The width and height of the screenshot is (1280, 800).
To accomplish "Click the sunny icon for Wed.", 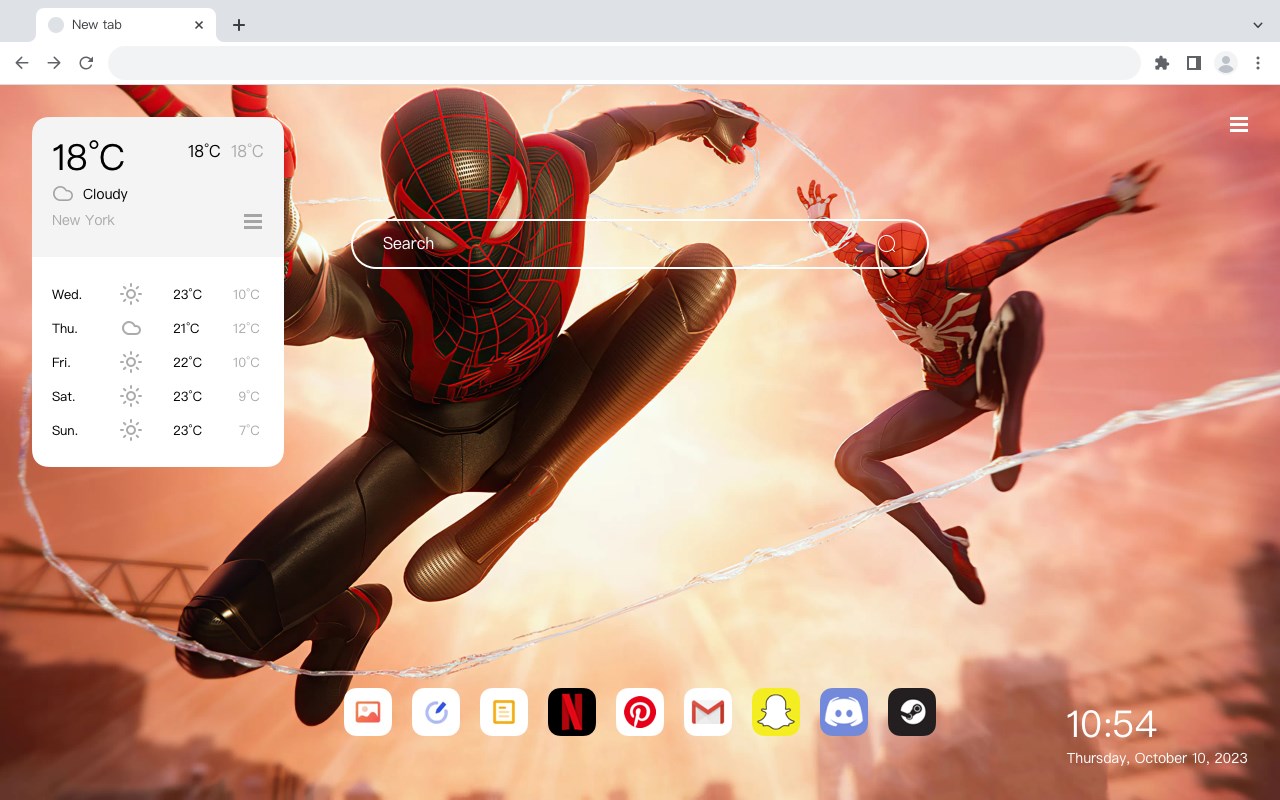I will click(x=131, y=294).
